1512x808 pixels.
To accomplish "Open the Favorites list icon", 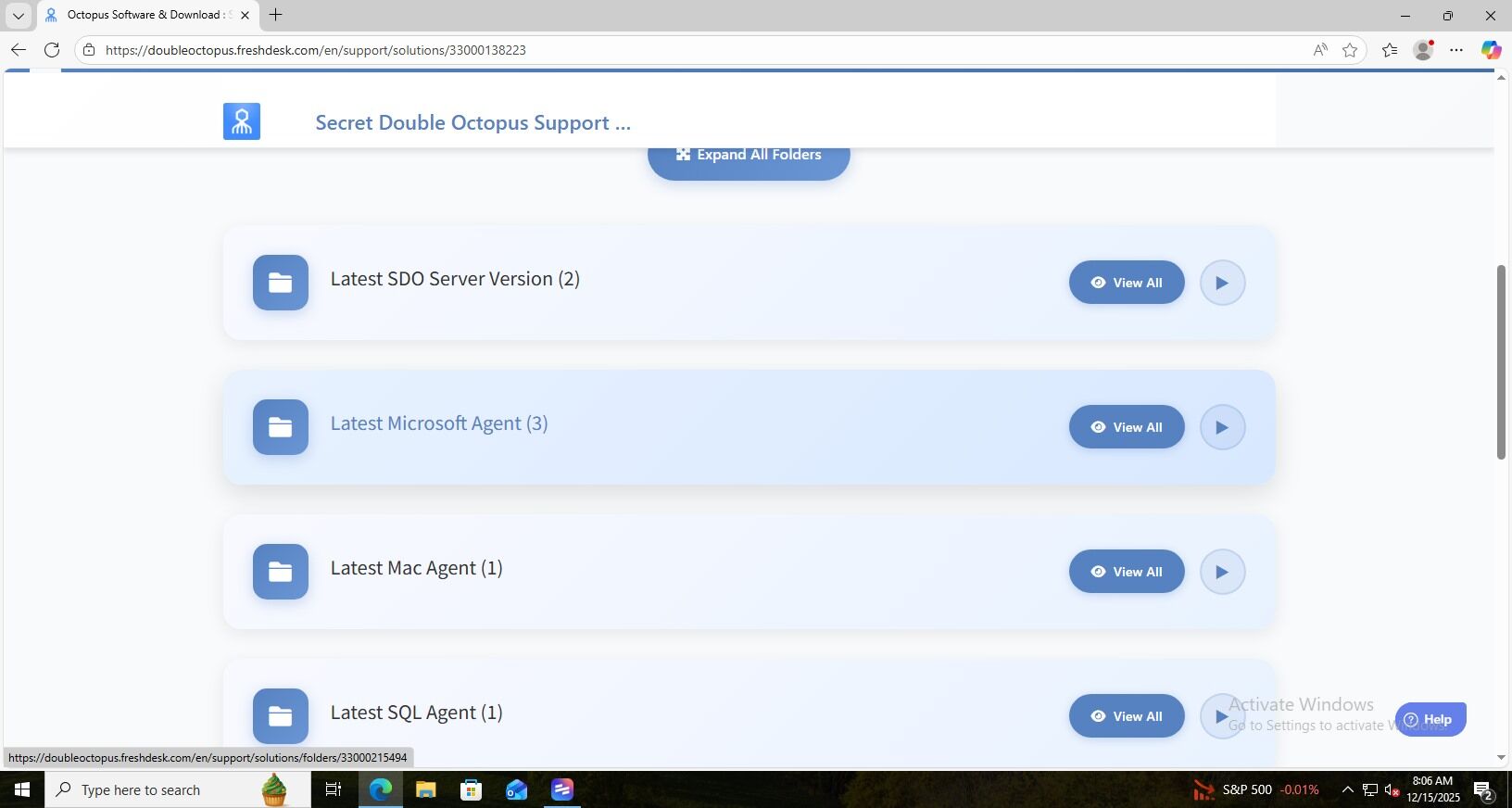I will [x=1390, y=50].
